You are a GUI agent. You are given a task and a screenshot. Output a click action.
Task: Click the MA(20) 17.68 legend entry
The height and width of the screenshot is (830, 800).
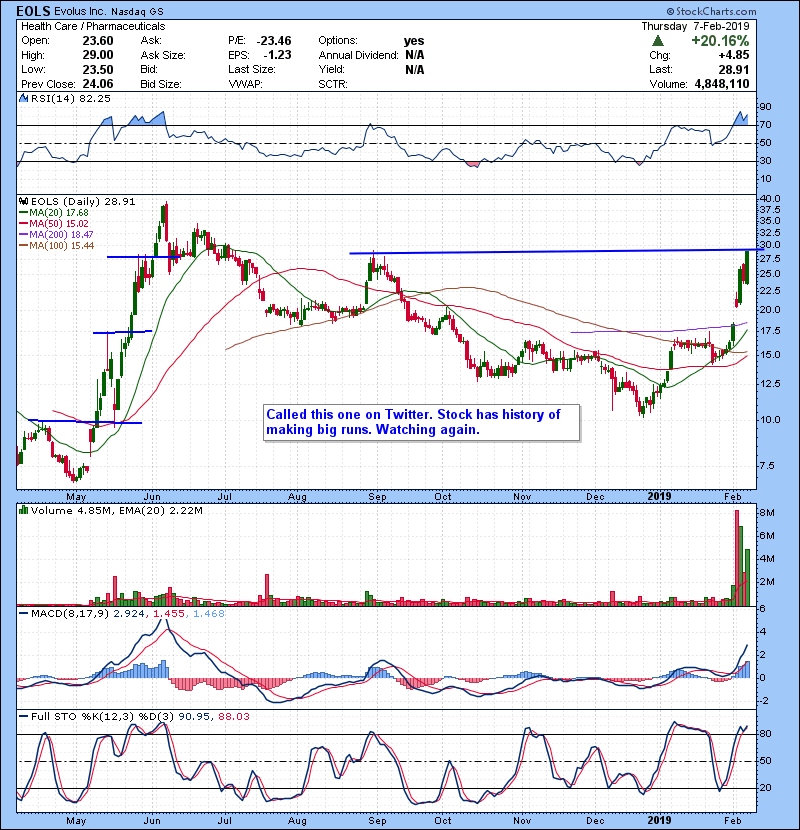point(54,213)
